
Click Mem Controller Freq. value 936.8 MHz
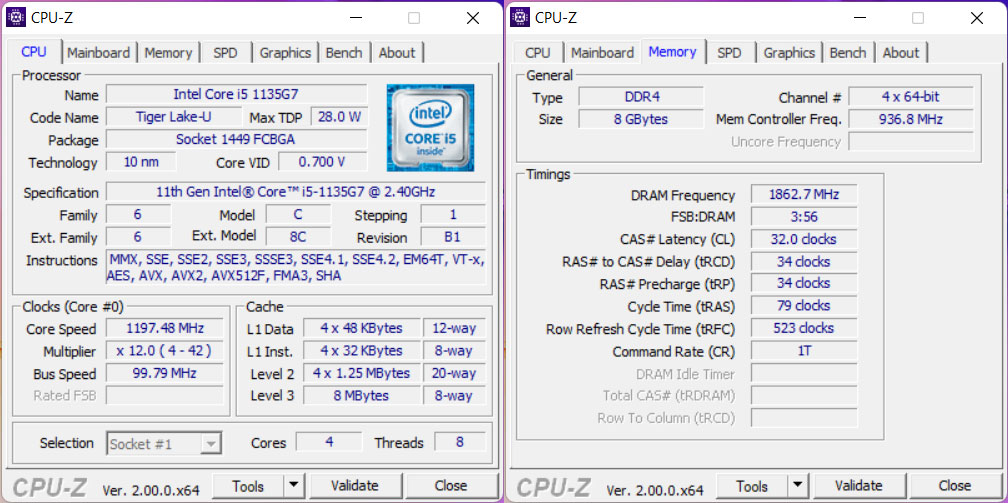click(911, 119)
